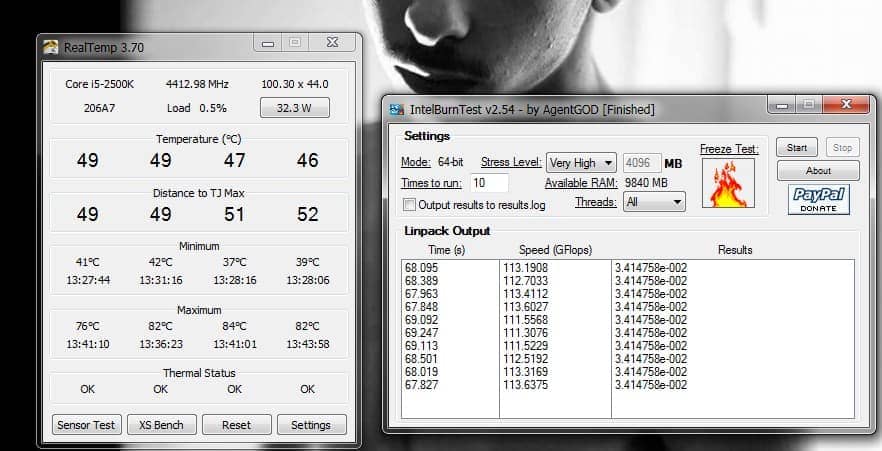This screenshot has width=882, height=451.
Task: Launch the XS Bench benchmark
Action: click(161, 425)
